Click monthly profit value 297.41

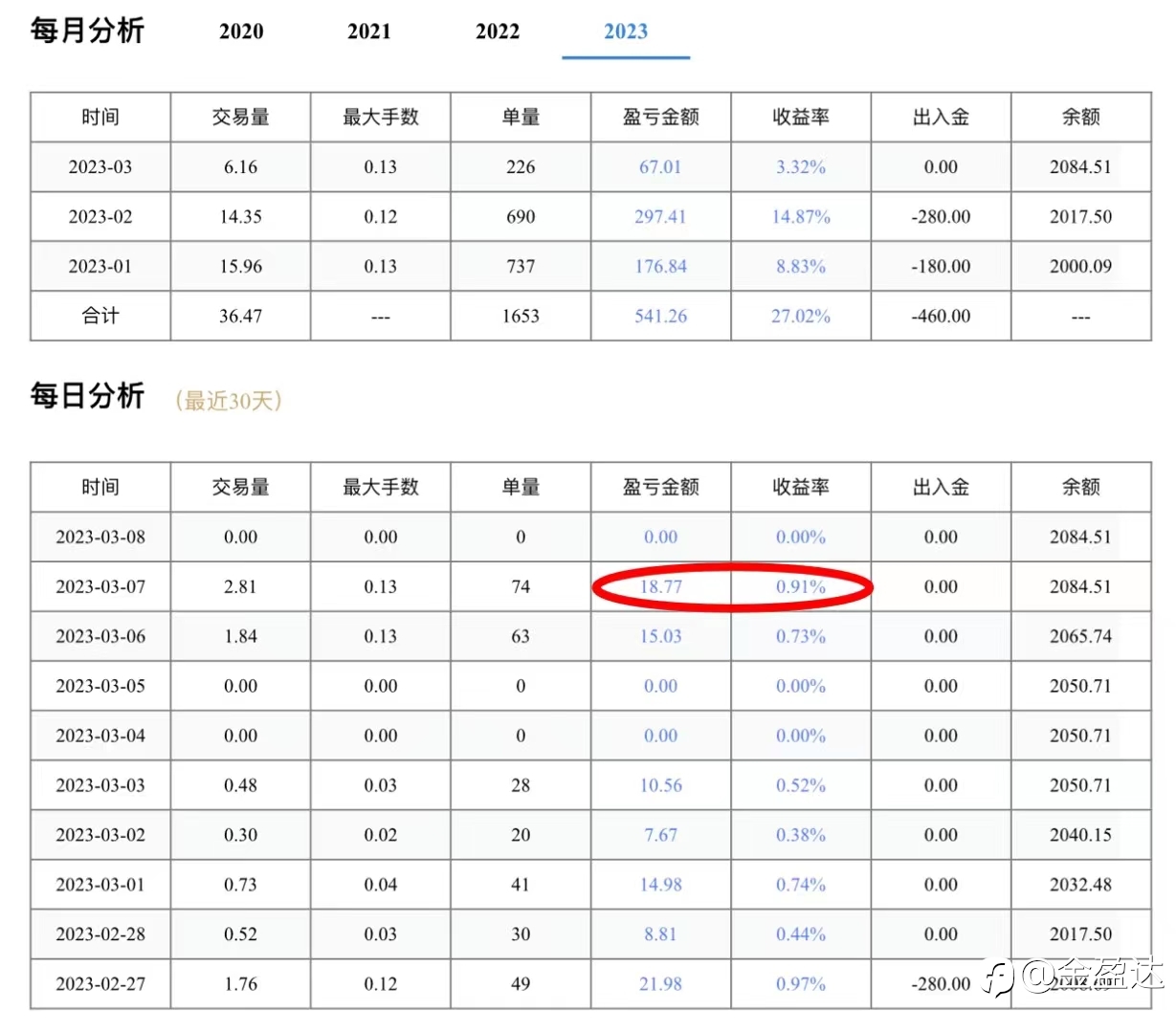click(x=660, y=217)
